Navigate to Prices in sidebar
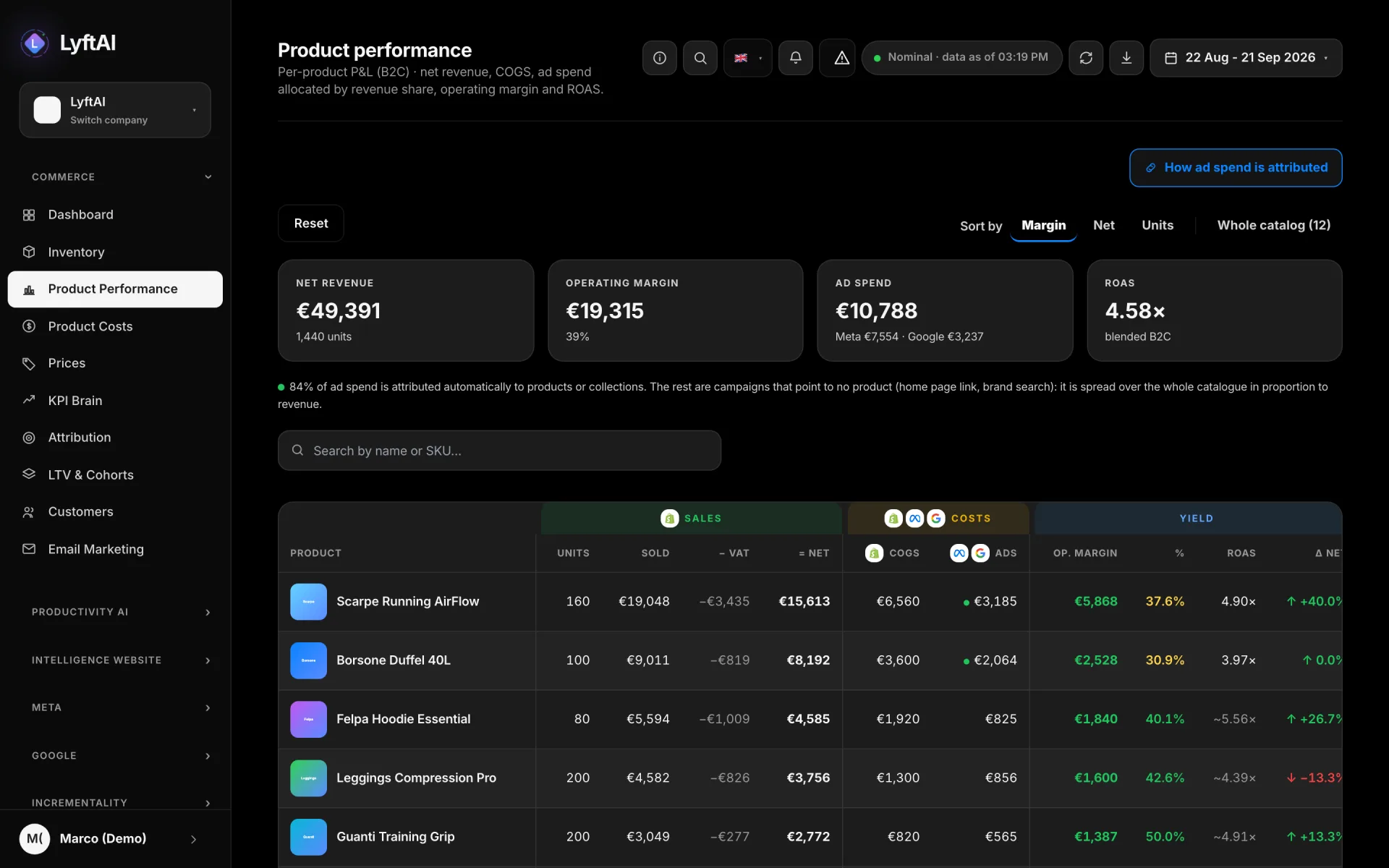 click(x=115, y=363)
